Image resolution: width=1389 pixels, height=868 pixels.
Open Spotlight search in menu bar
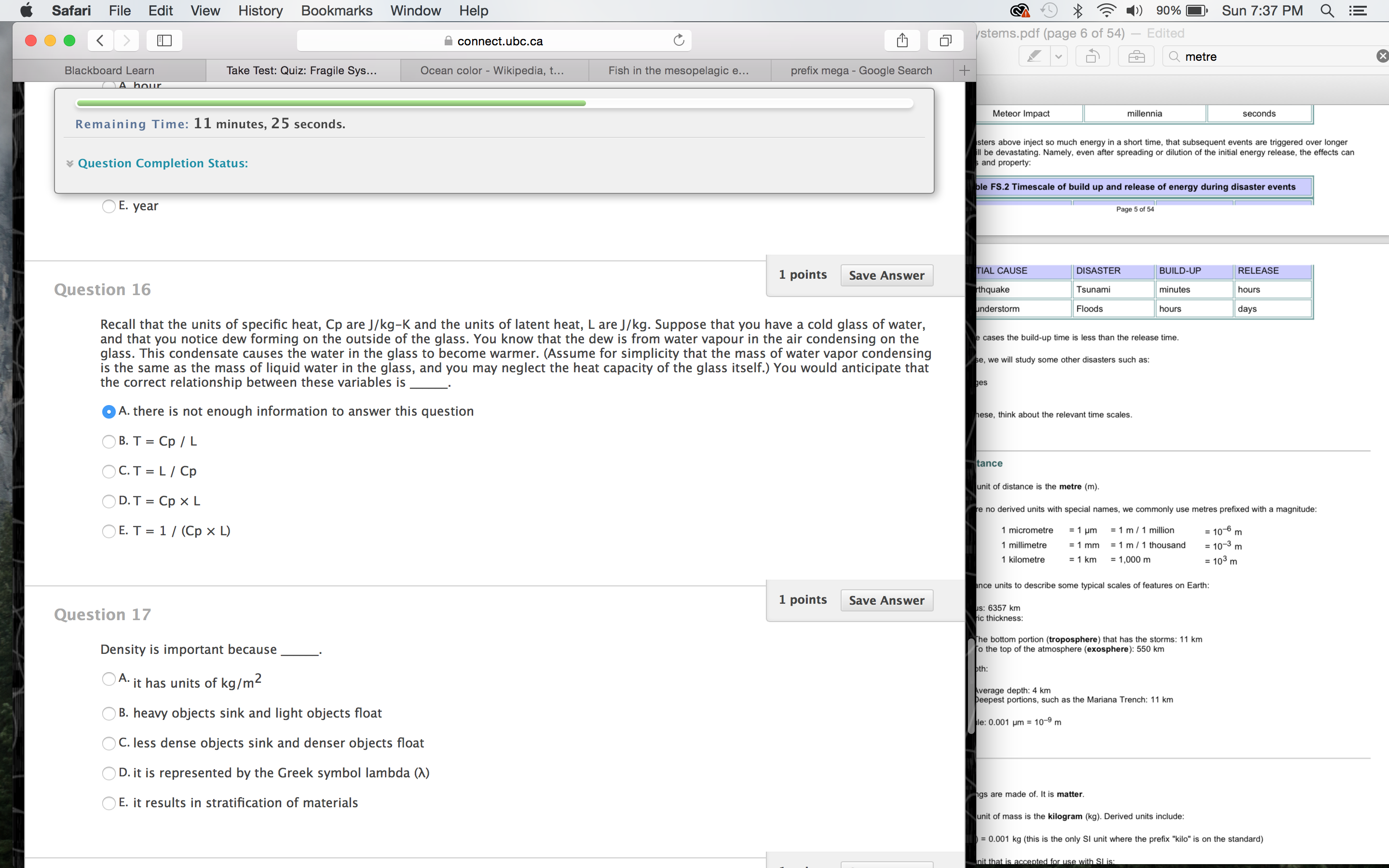[1326, 10]
